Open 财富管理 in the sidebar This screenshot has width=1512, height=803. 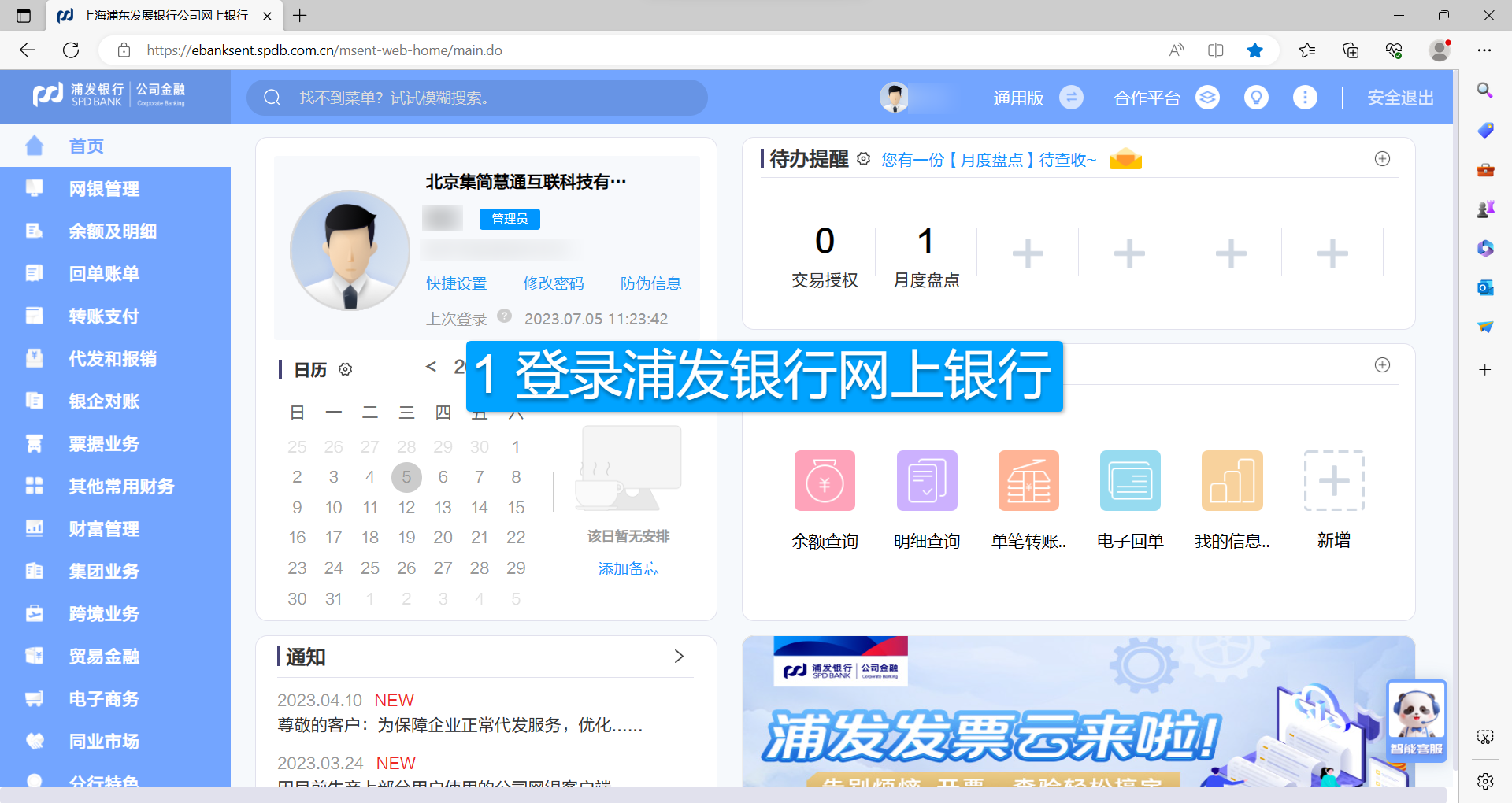pyautogui.click(x=115, y=529)
